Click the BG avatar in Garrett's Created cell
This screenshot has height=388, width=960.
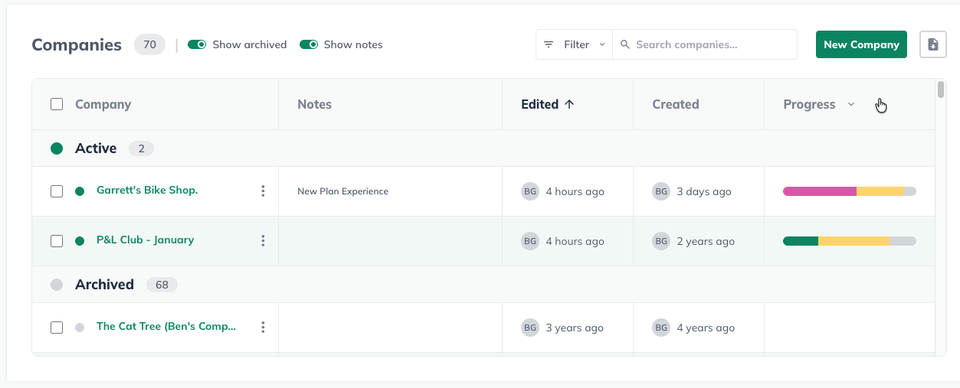coord(661,192)
